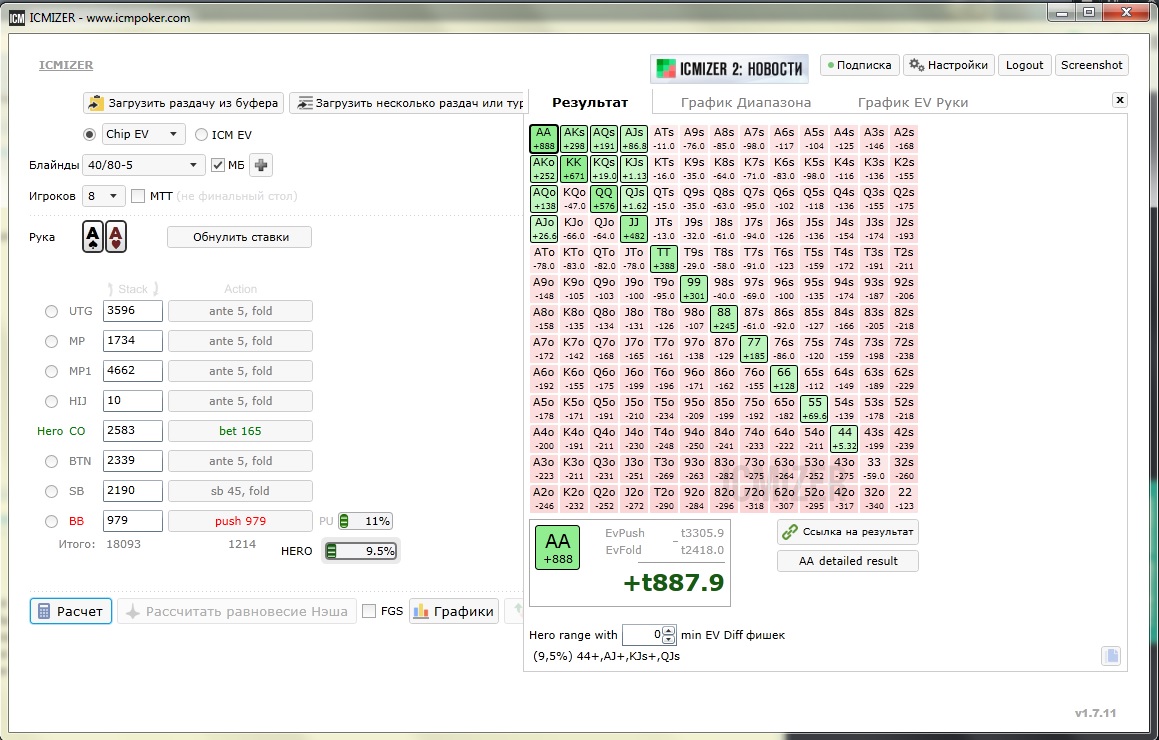Screen dimensions: 1159x740
Task: Click the SB action sb 45, fold
Action: pyautogui.click(x=240, y=491)
